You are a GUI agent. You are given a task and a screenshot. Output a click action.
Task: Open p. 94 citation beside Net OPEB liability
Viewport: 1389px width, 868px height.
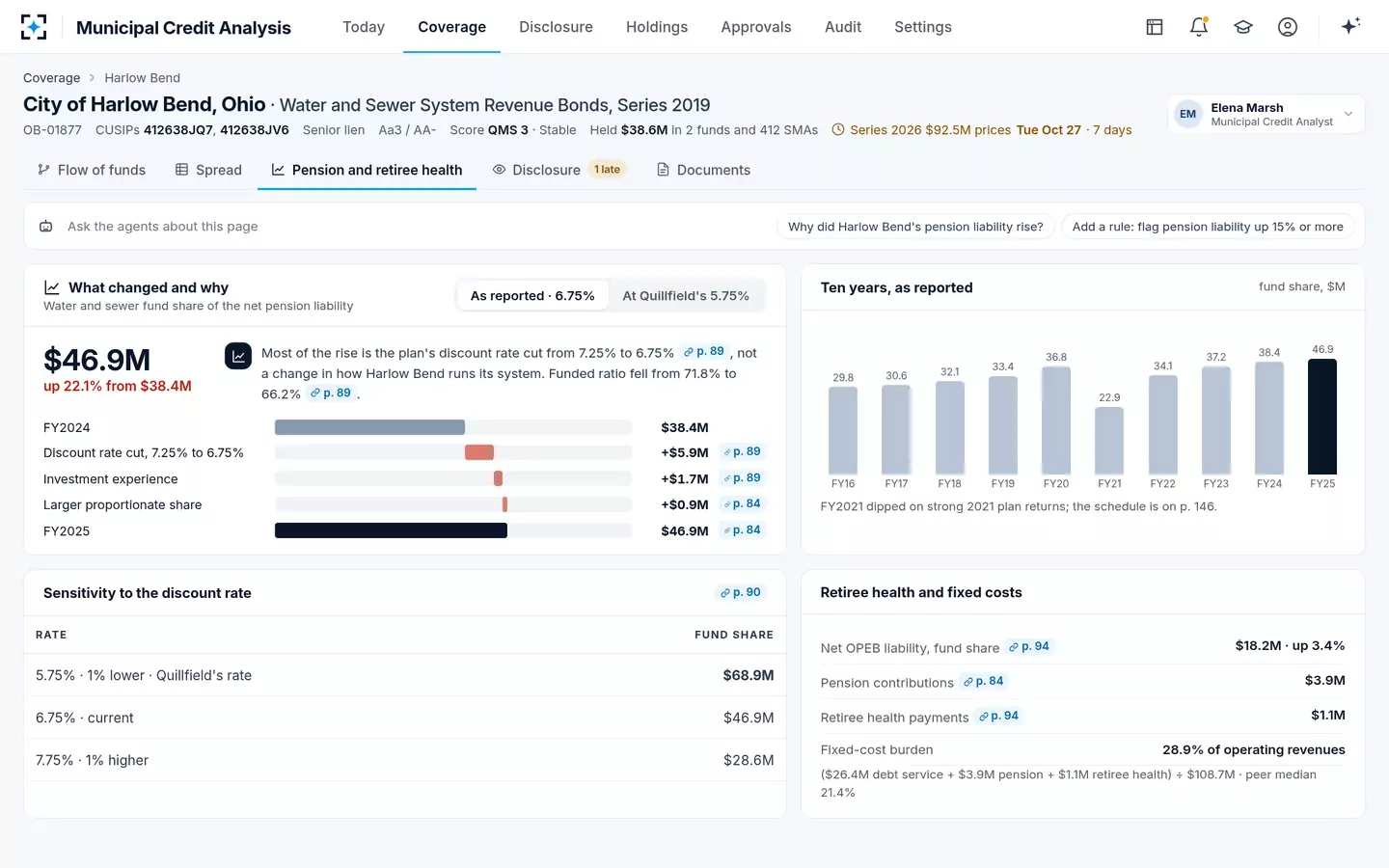click(x=1029, y=646)
